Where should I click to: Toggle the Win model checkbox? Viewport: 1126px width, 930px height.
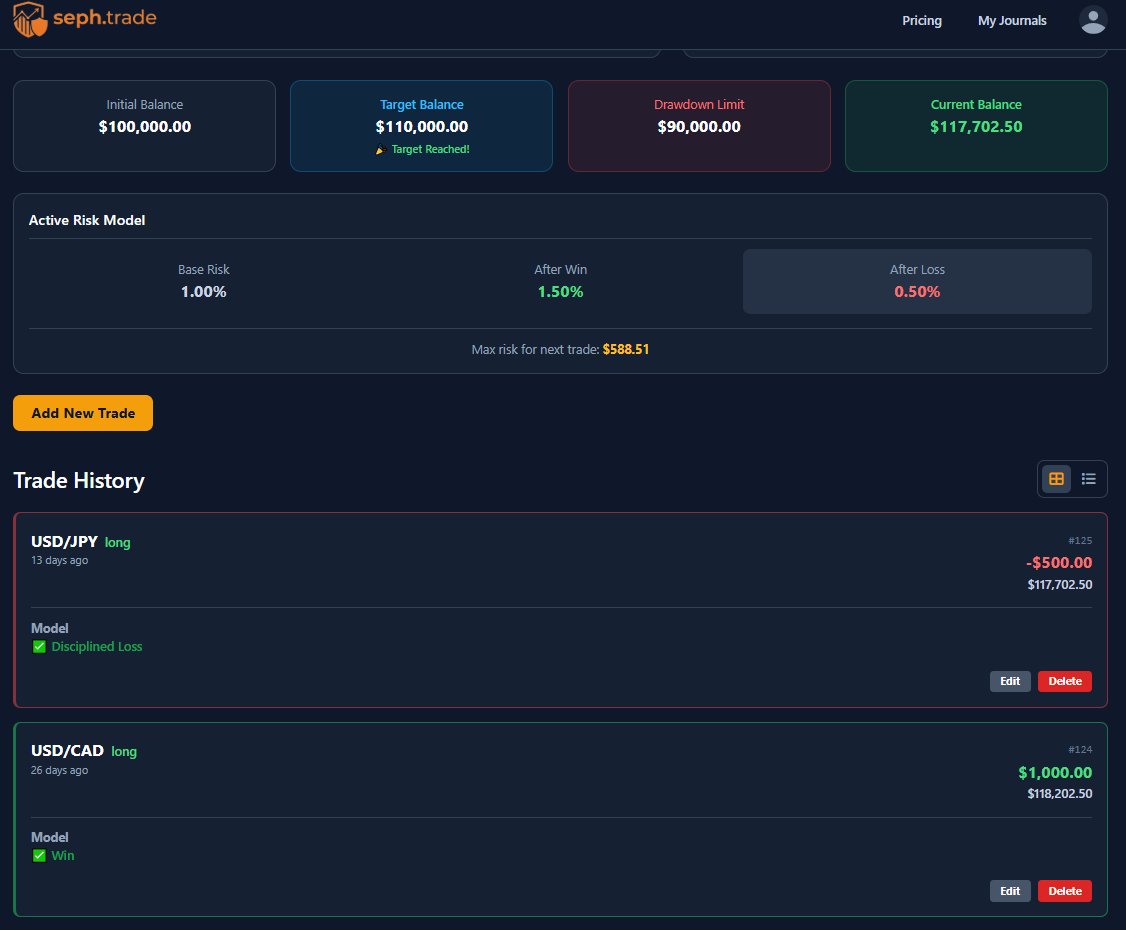click(x=39, y=856)
